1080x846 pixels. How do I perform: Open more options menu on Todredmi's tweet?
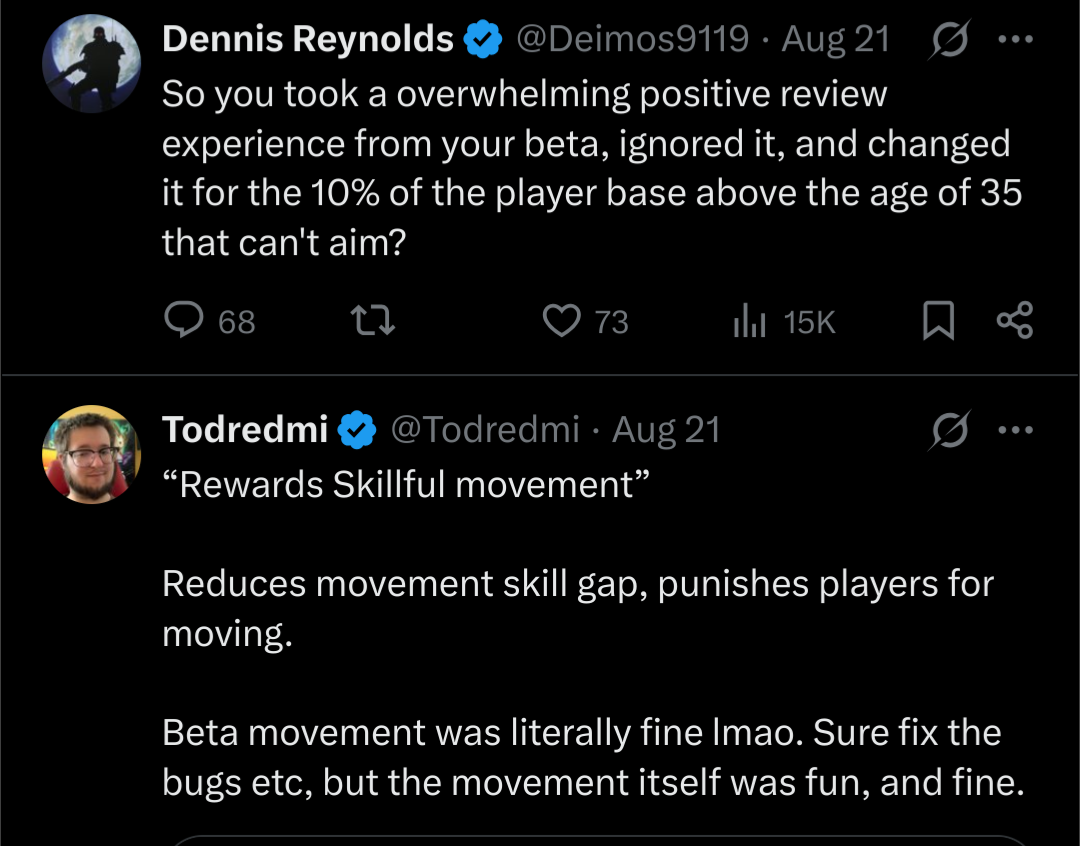click(x=1014, y=430)
